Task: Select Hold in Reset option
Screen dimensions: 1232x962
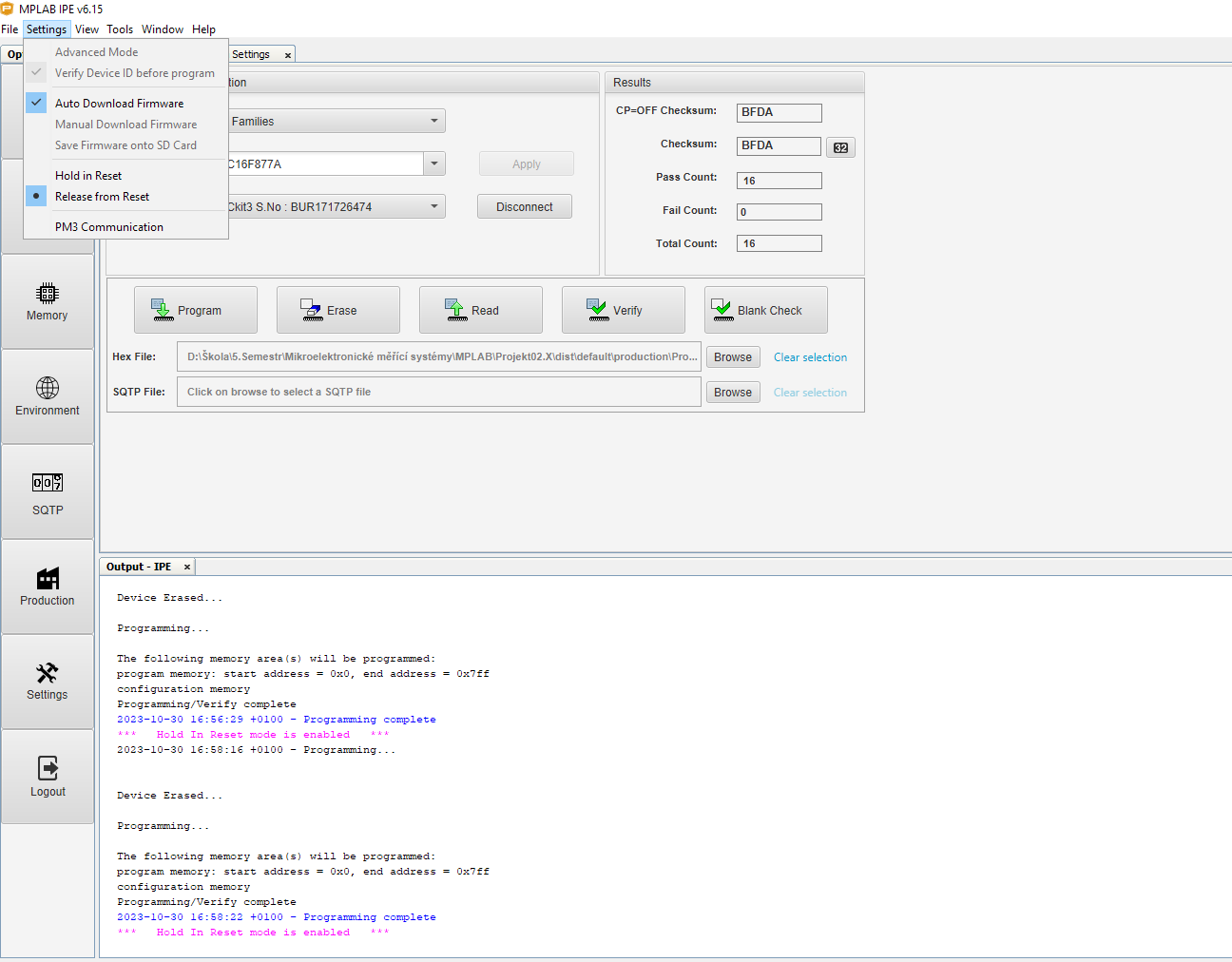Action: coord(88,176)
